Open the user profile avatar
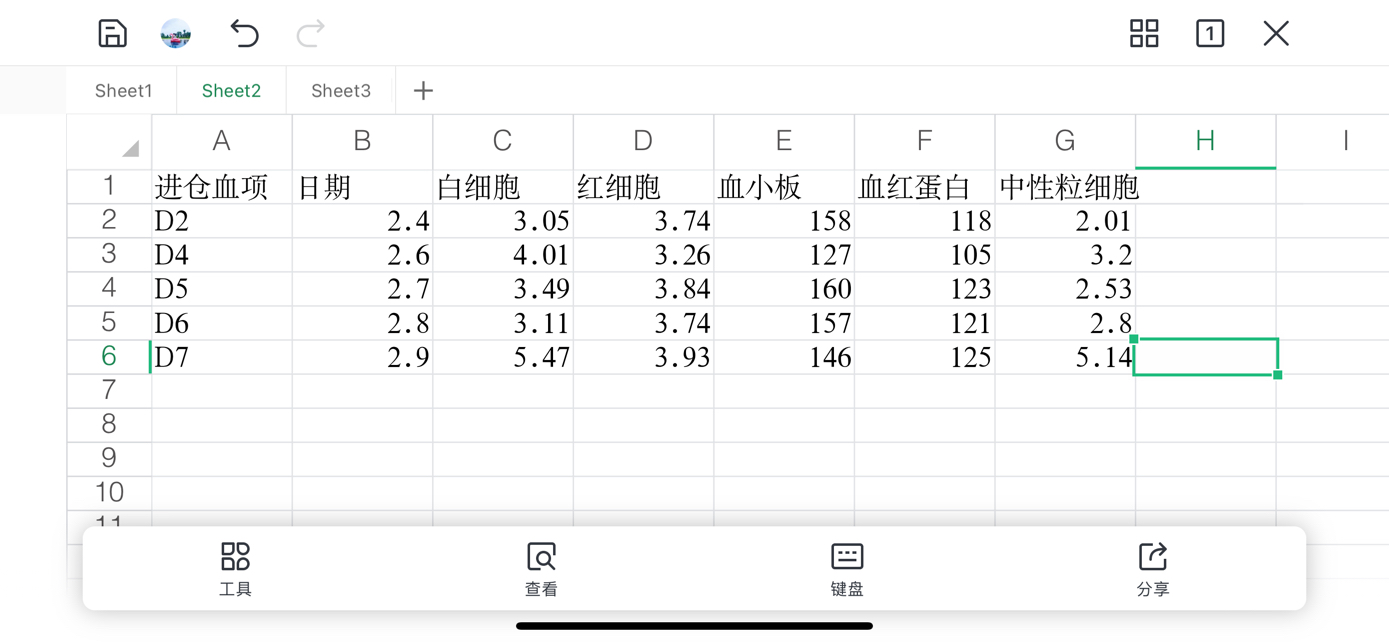Image resolution: width=1389 pixels, height=642 pixels. click(x=176, y=33)
